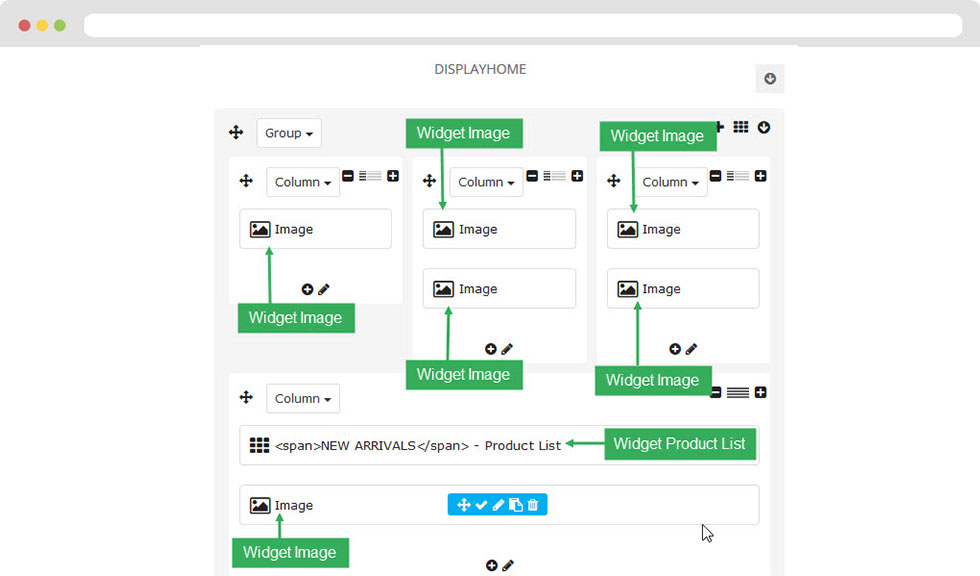
Task: Increase the bottom column width plus icon
Action: click(760, 392)
